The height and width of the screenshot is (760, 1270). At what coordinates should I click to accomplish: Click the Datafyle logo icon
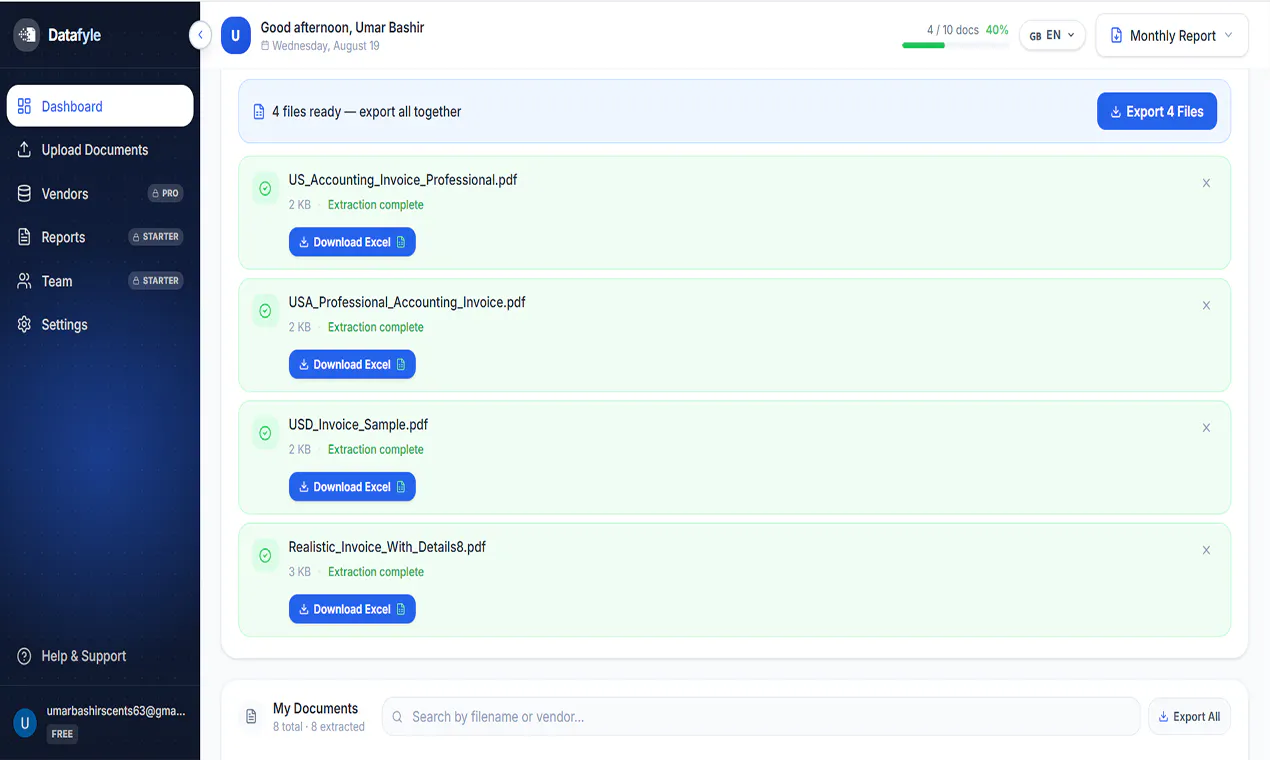[x=26, y=35]
